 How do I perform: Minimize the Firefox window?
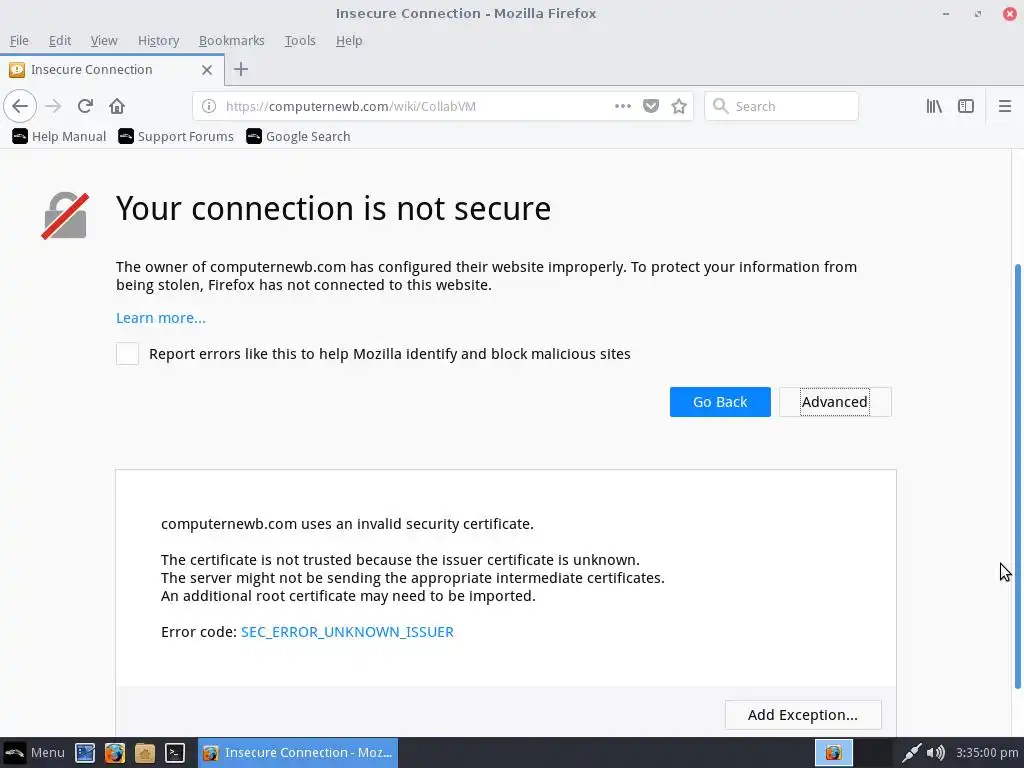coord(946,14)
